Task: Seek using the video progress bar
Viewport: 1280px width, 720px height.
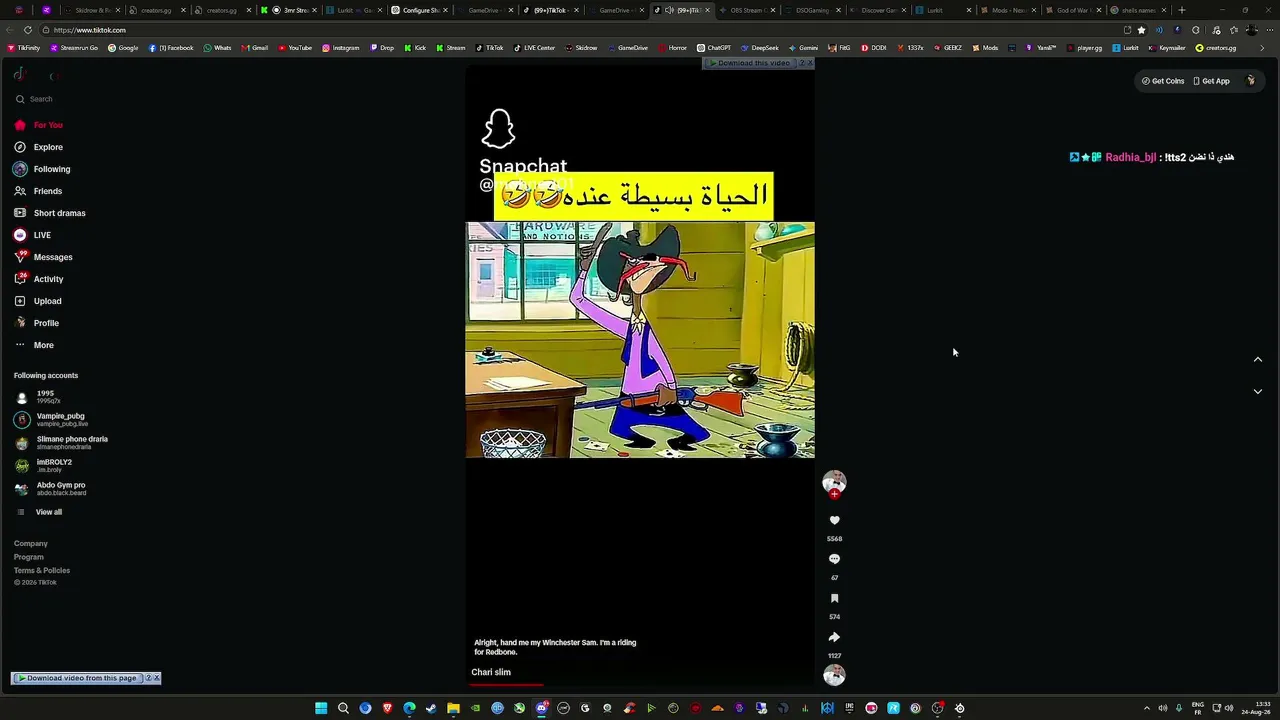Action: [640, 685]
